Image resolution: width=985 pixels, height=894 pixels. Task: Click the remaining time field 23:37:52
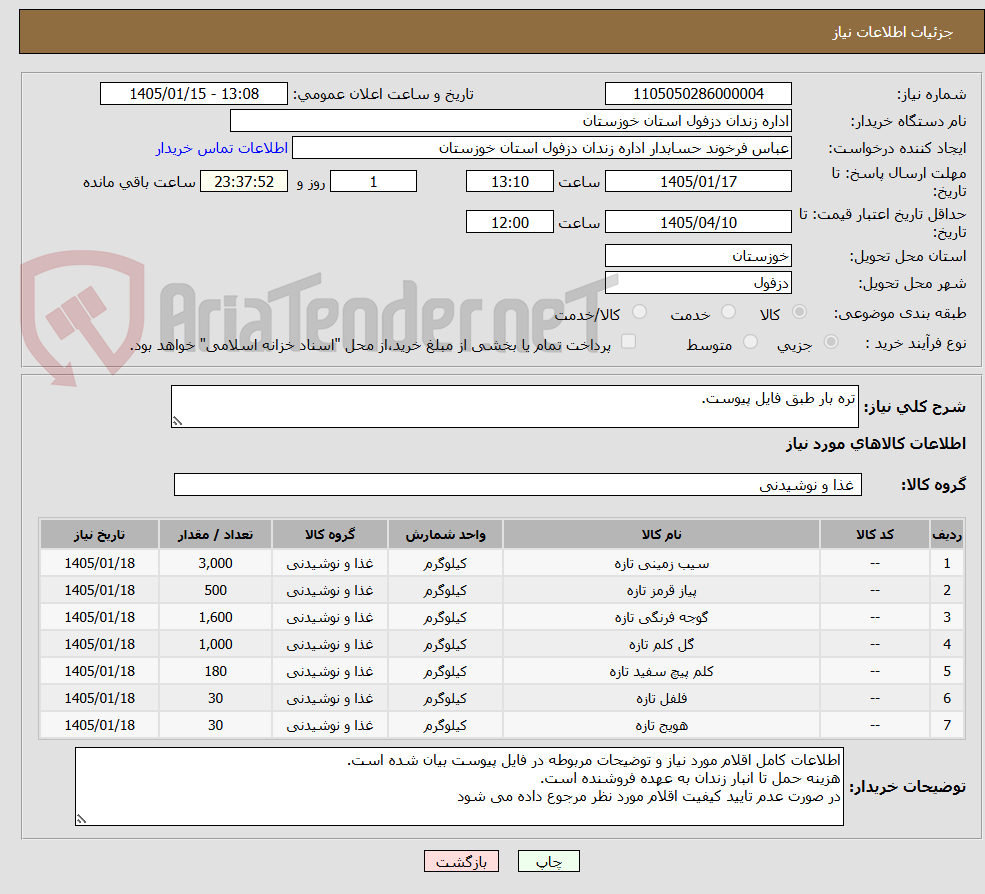pos(244,182)
